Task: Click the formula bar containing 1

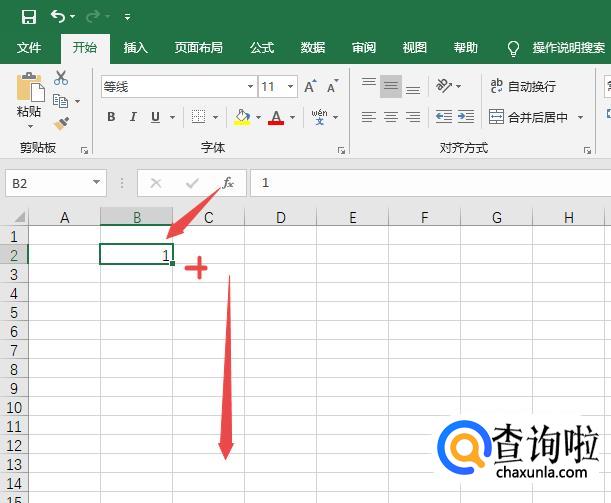Action: coord(431,183)
